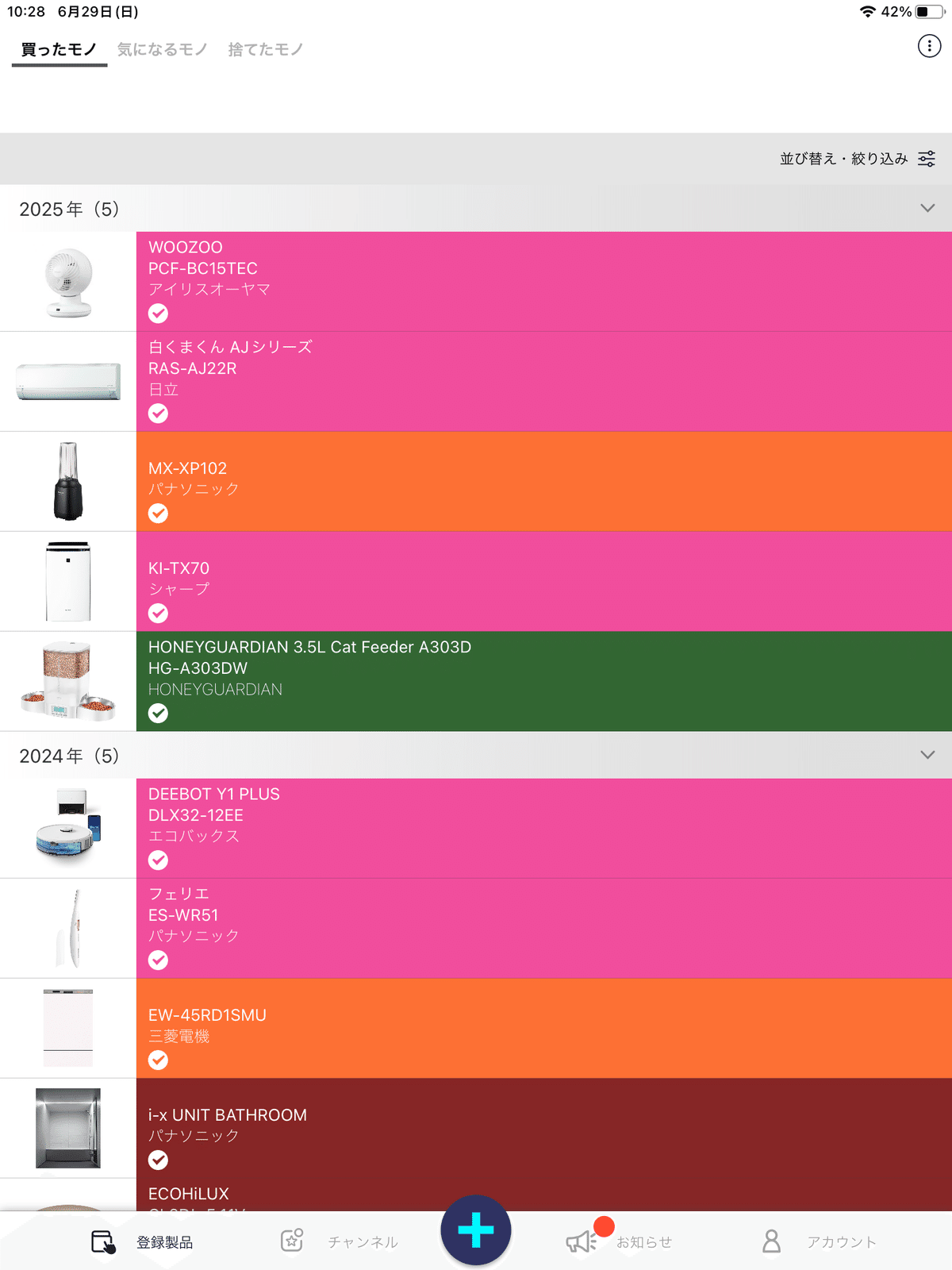Tap the アイリスオーヤマ maker name
Viewport: 952px width, 1270px height.
209,289
